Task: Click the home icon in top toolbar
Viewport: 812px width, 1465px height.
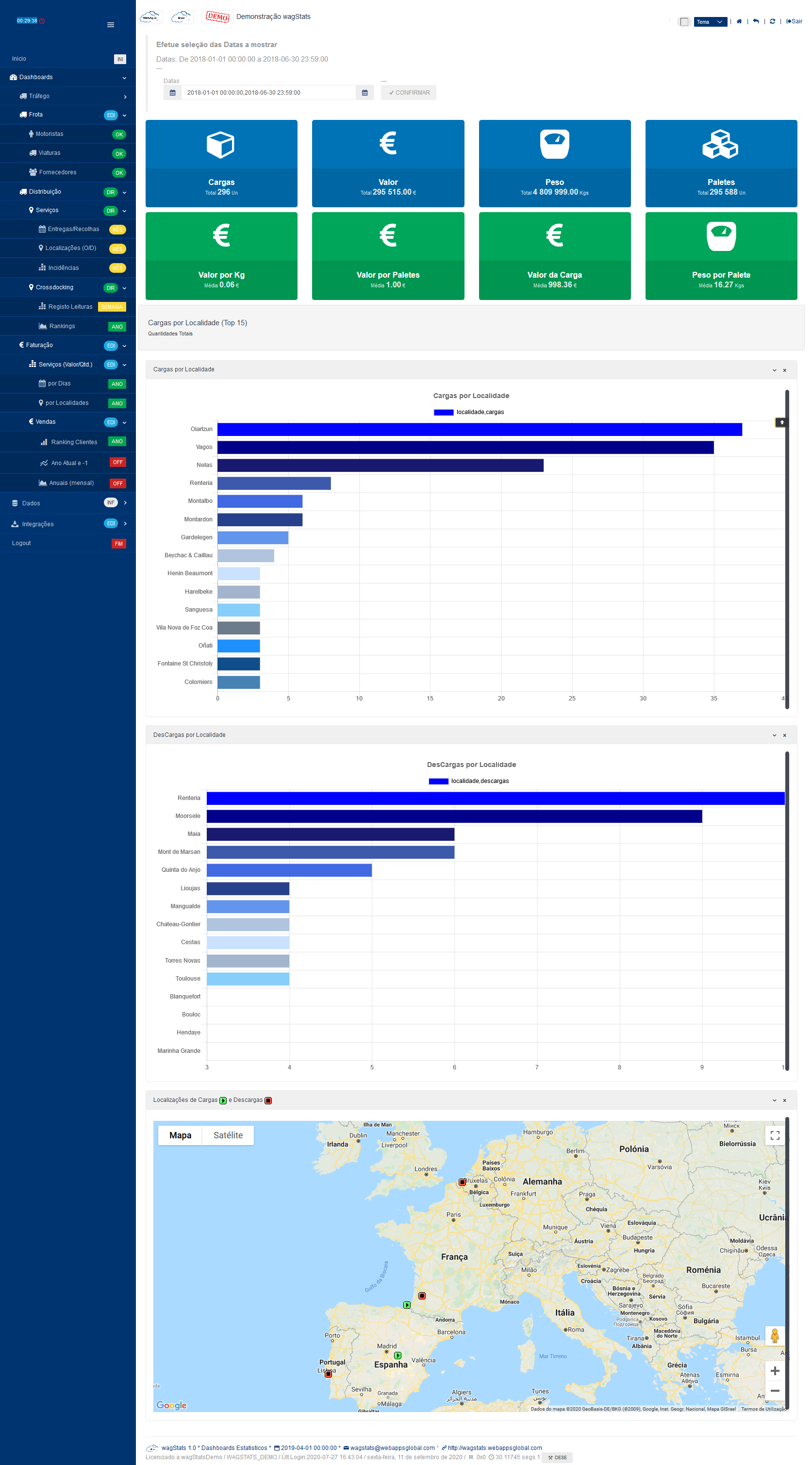Action: [739, 22]
